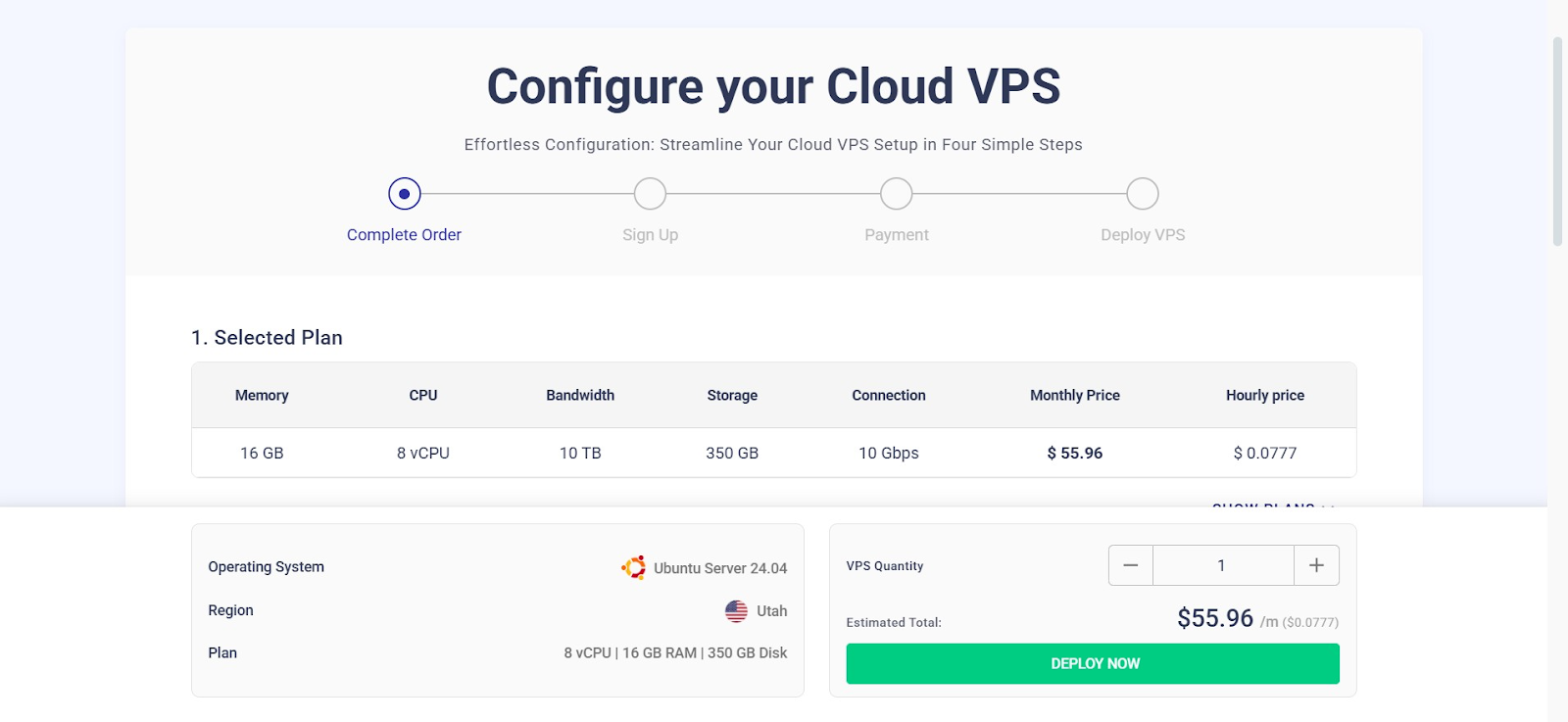Select the Payment step circle

(896, 194)
